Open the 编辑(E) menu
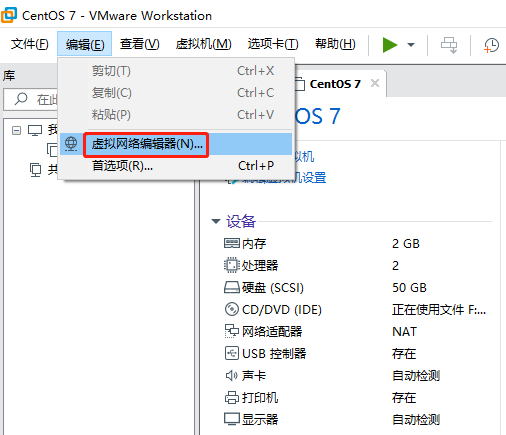This screenshot has width=506, height=435. click(85, 44)
